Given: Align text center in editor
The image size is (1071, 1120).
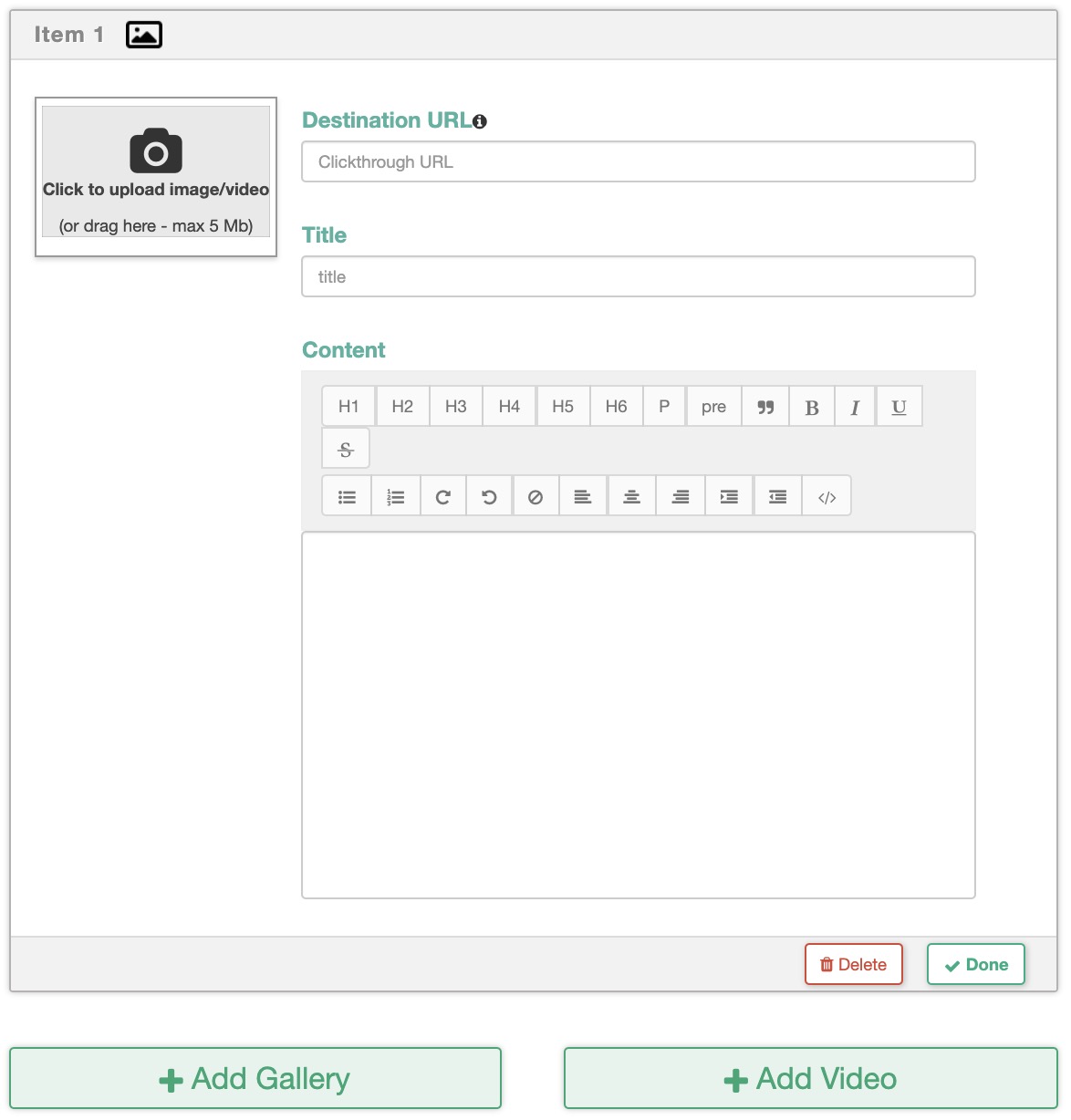Looking at the screenshot, I should coord(631,496).
